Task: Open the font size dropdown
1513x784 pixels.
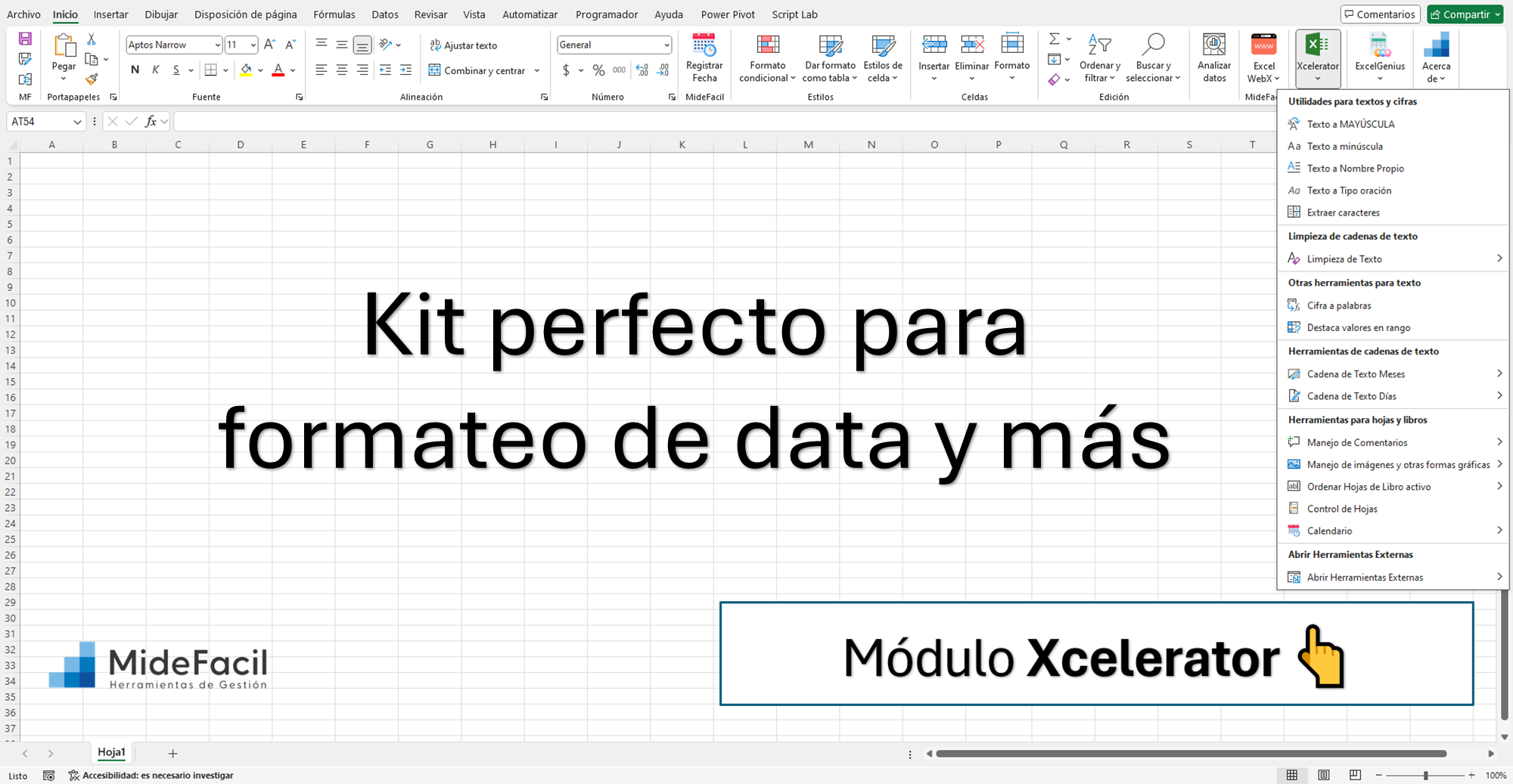Action: (253, 45)
